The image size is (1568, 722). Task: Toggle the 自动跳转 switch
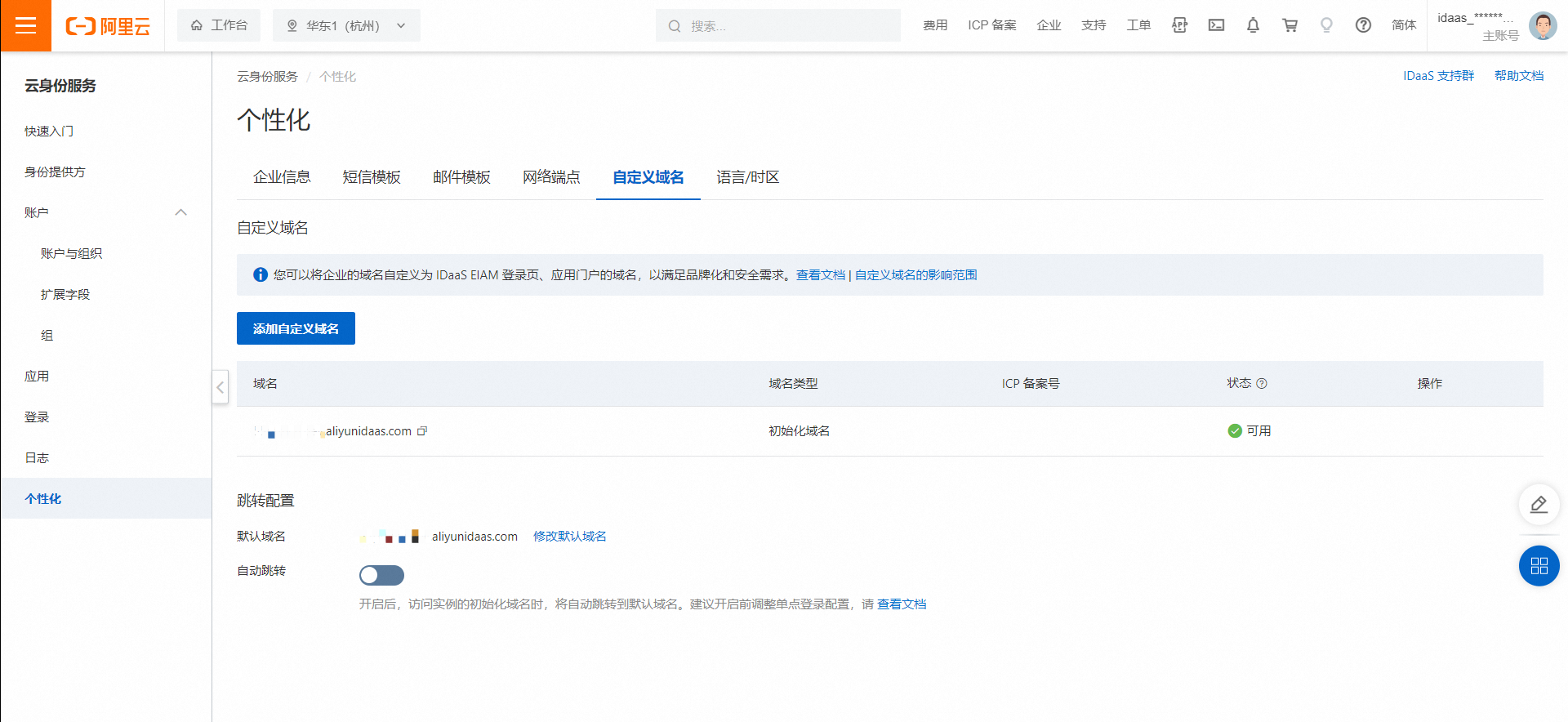click(x=381, y=575)
